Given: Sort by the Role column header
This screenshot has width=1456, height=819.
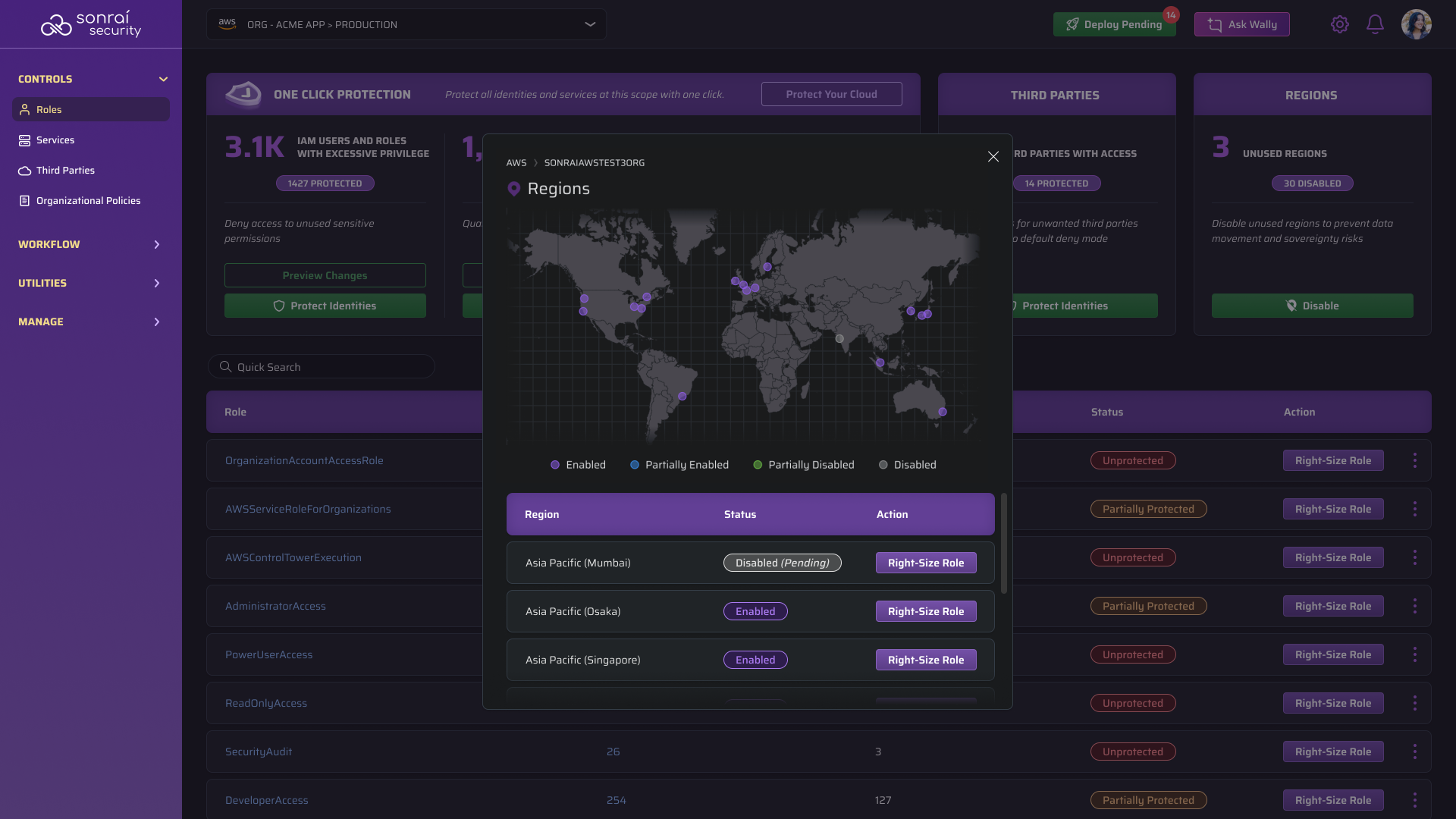Looking at the screenshot, I should pyautogui.click(x=235, y=412).
